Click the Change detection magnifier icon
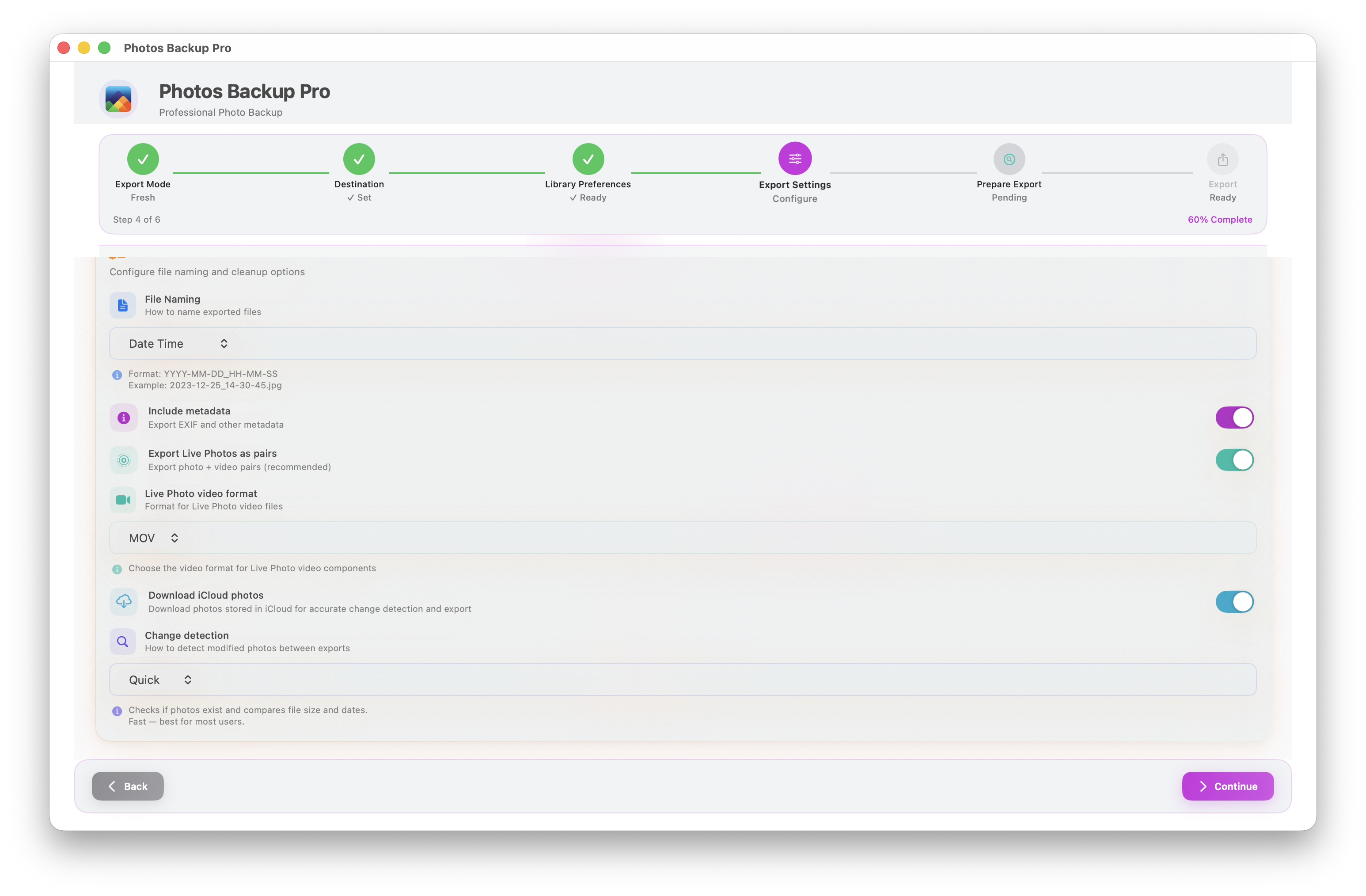This screenshot has height=896, width=1366. tap(123, 641)
